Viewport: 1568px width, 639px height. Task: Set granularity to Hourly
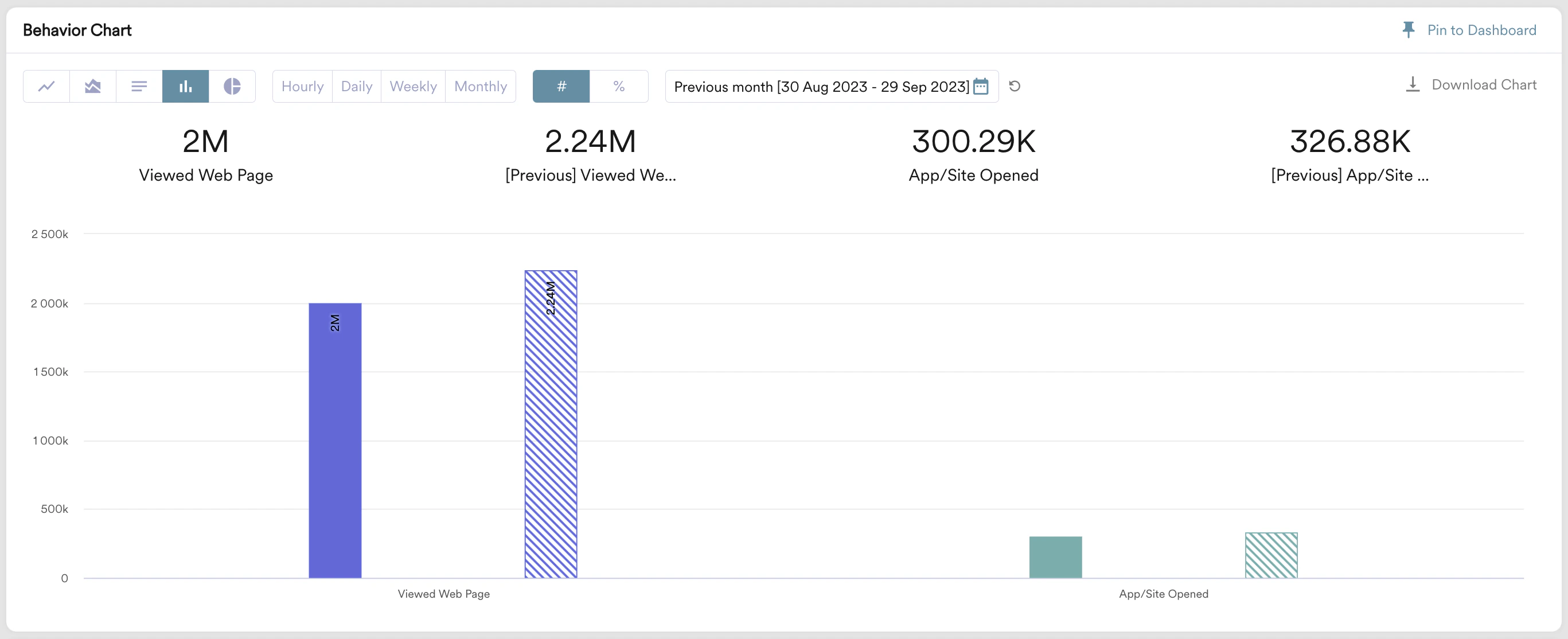[x=302, y=87]
